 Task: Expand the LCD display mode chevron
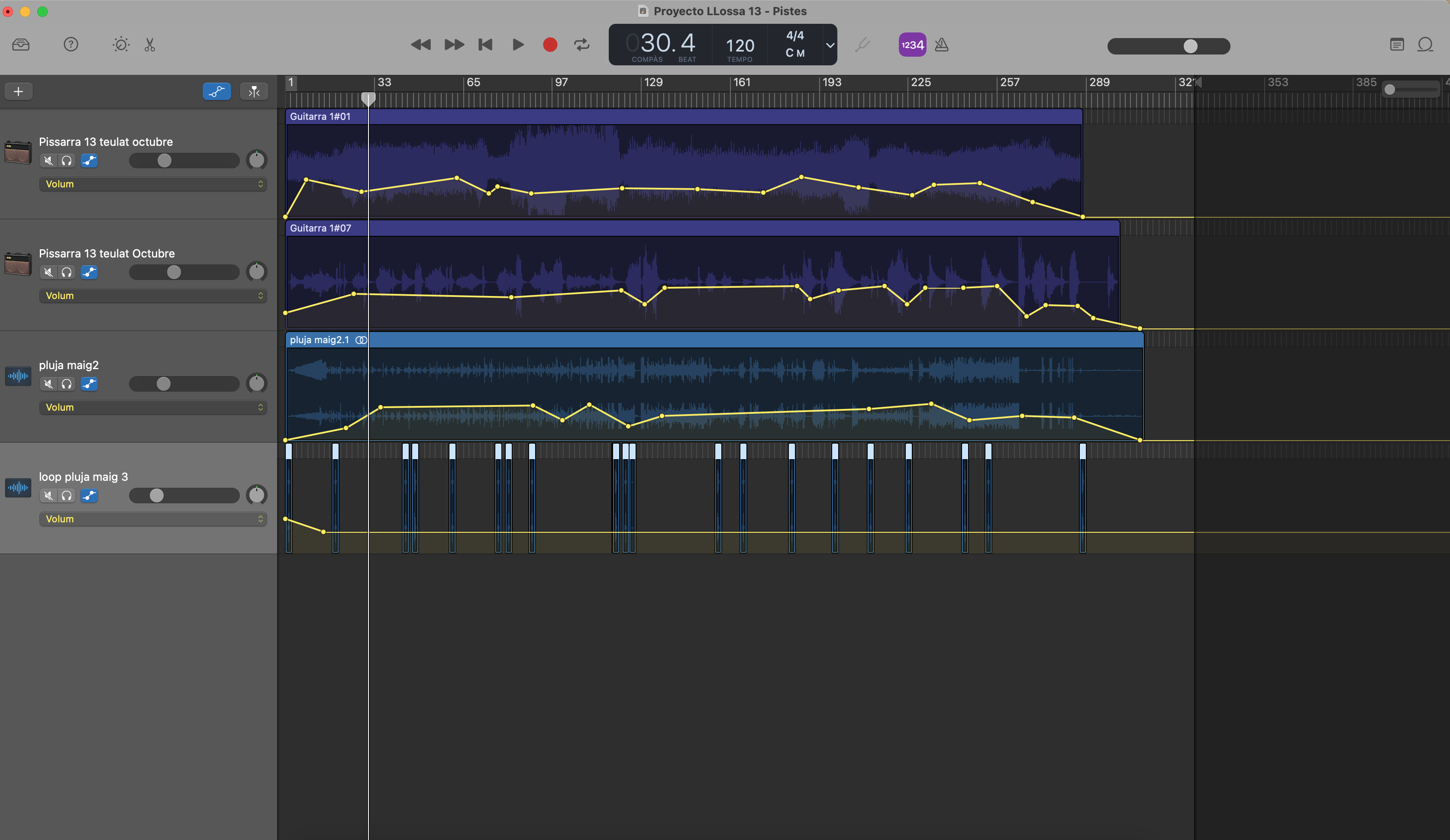[830, 45]
